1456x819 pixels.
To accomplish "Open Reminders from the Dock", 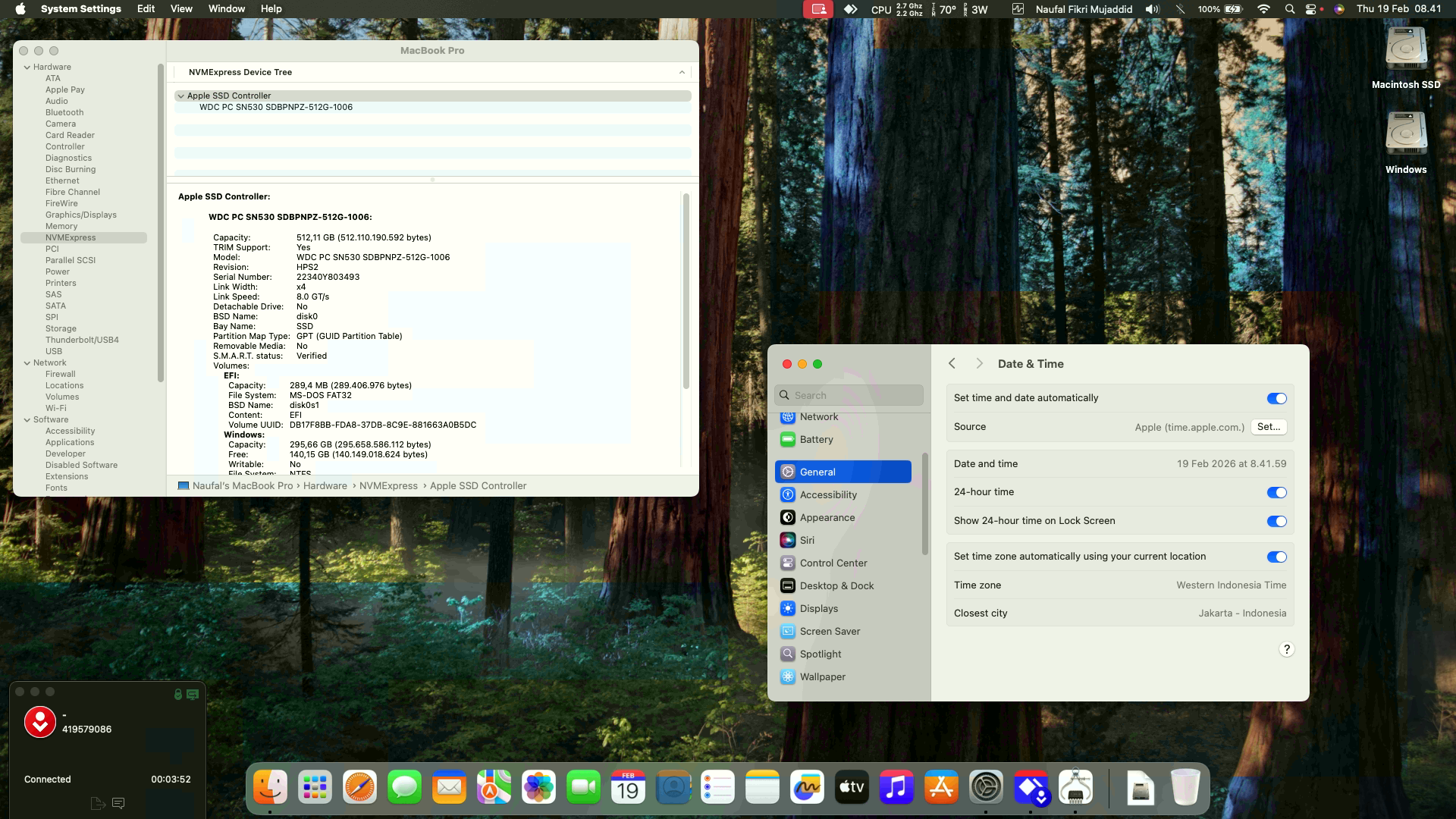I will [x=717, y=788].
